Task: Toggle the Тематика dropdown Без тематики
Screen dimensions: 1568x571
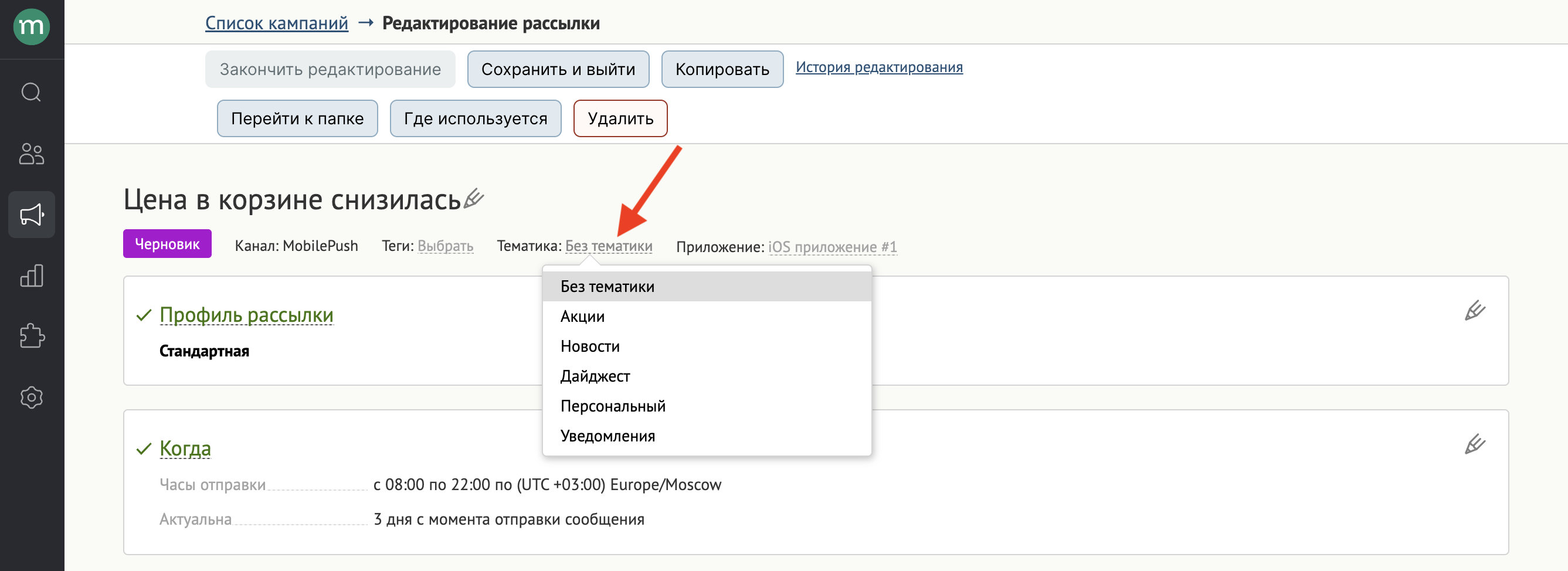Action: pos(609,246)
